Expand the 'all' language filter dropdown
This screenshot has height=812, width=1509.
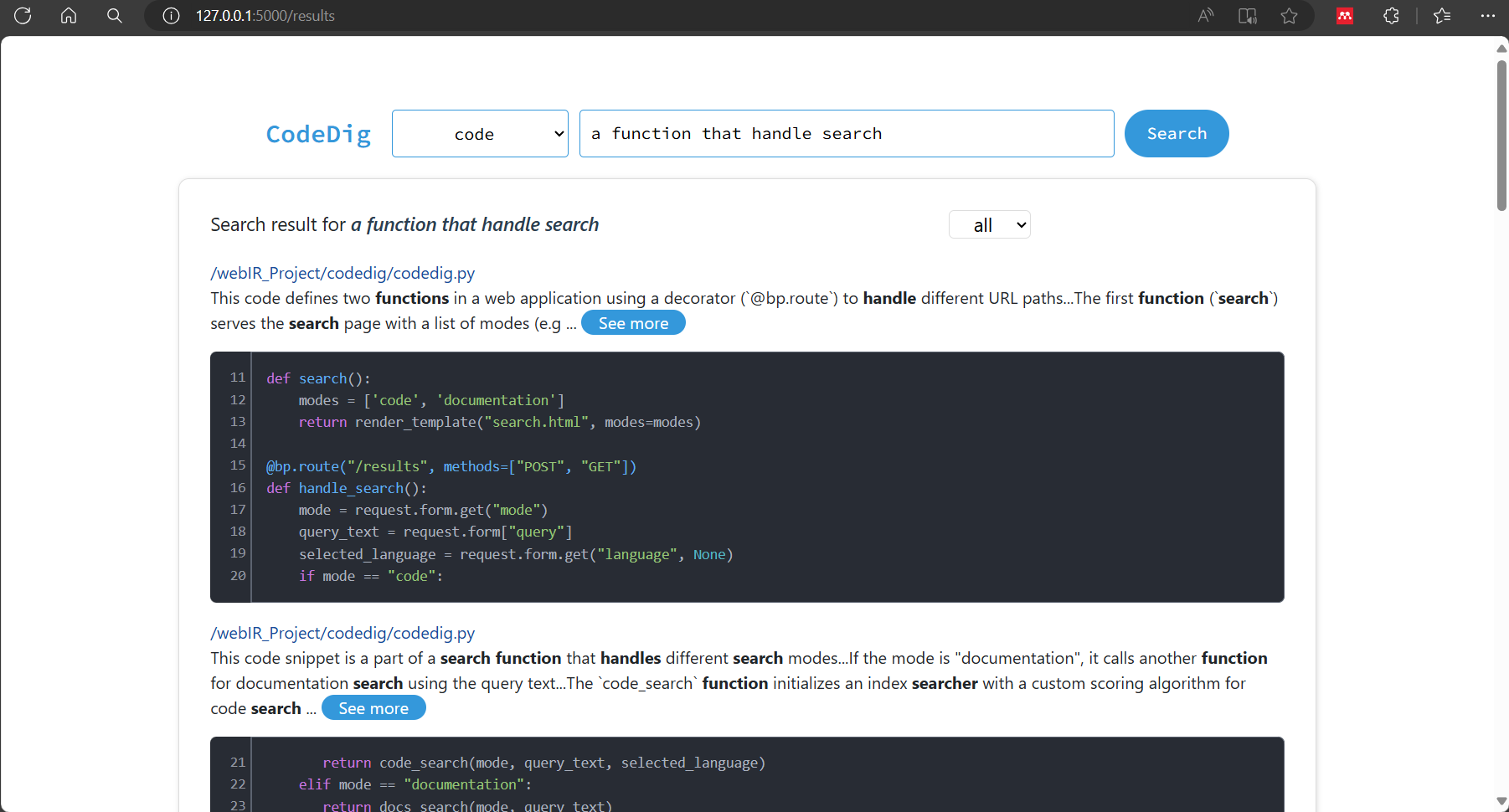990,224
